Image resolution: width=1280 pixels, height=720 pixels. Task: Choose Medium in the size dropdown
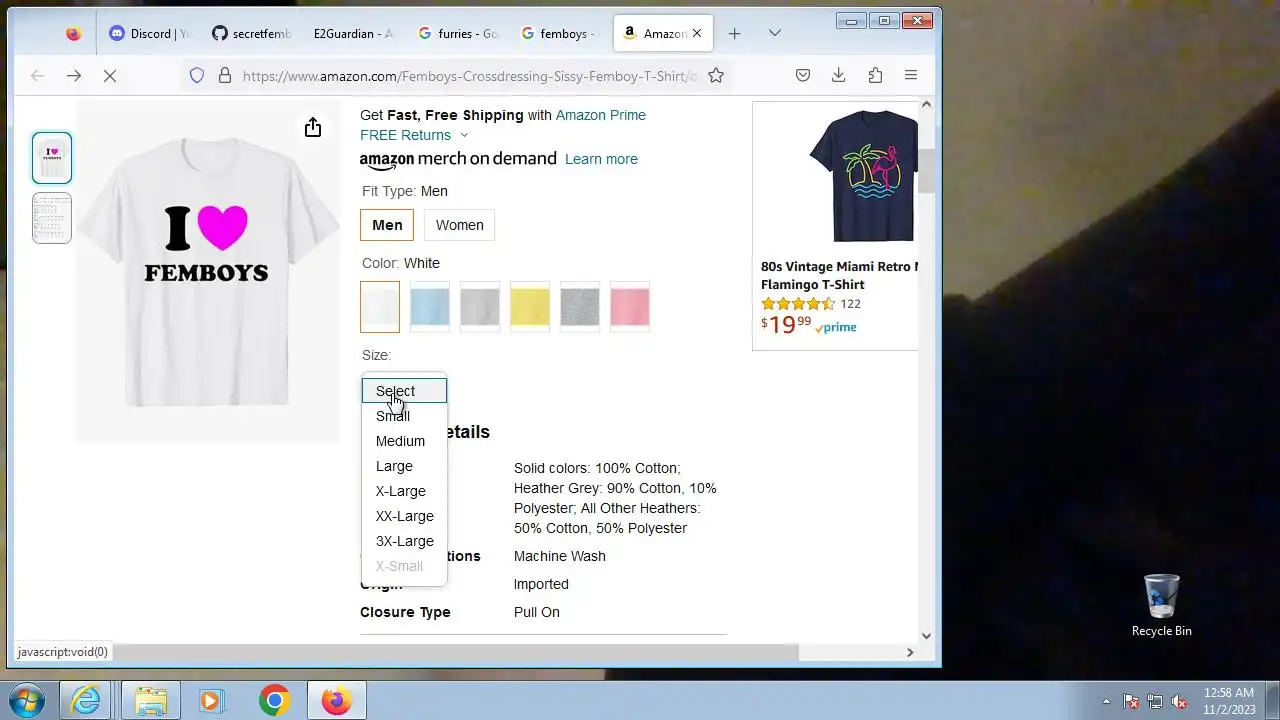point(404,441)
